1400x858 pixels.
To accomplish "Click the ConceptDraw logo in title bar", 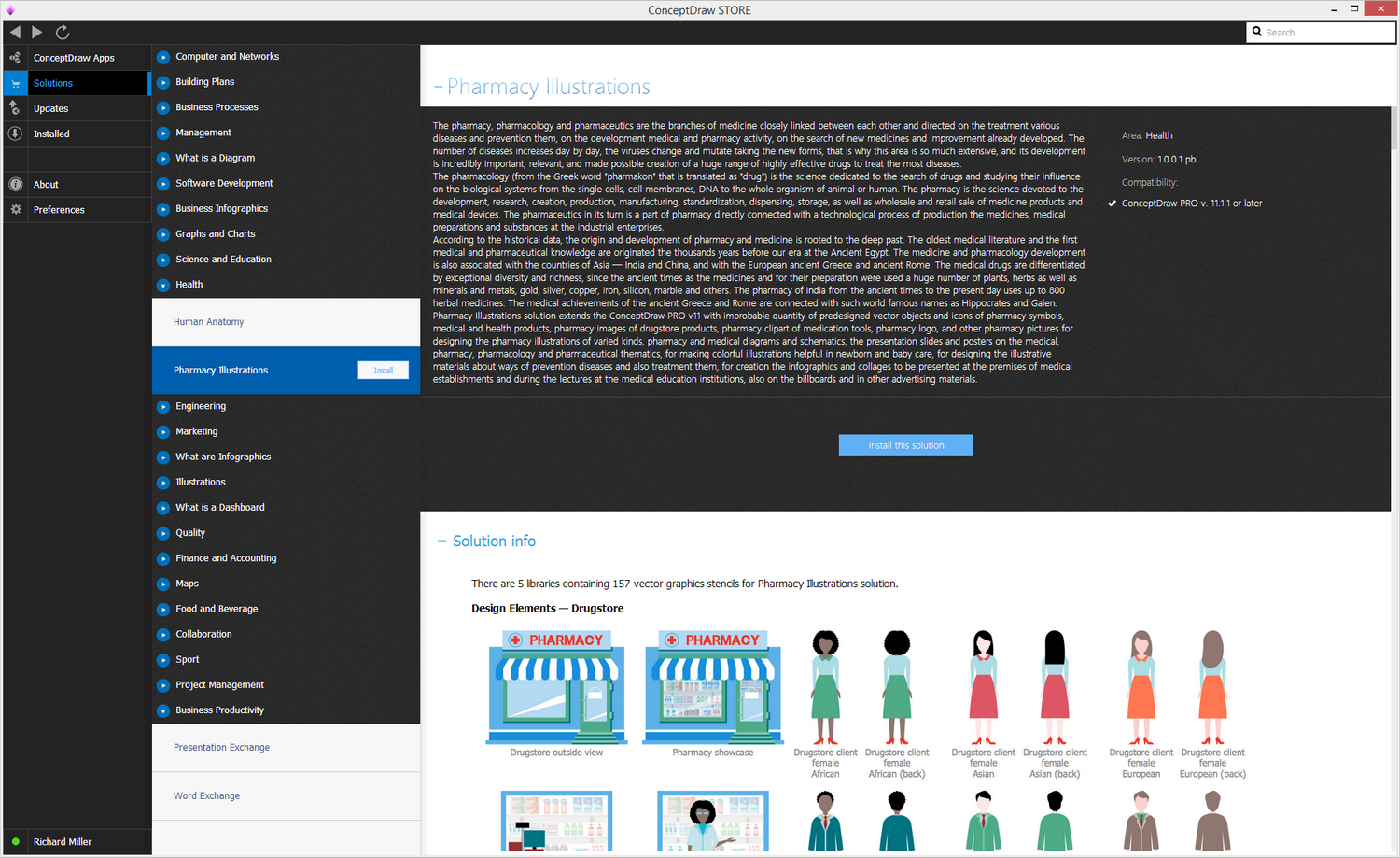I will [x=10, y=10].
